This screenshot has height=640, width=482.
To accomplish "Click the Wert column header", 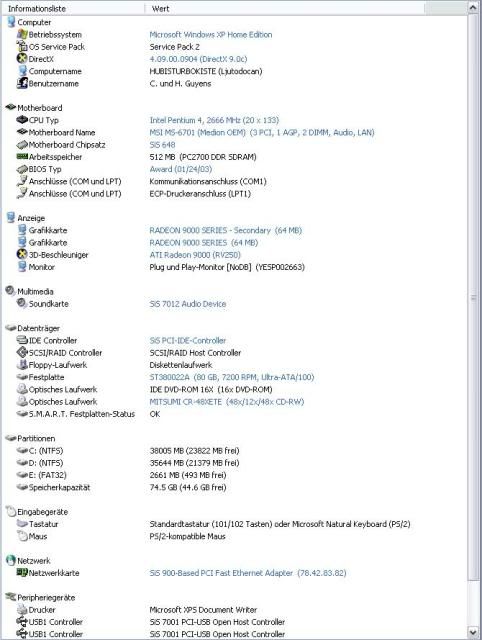I will (x=285, y=8).
